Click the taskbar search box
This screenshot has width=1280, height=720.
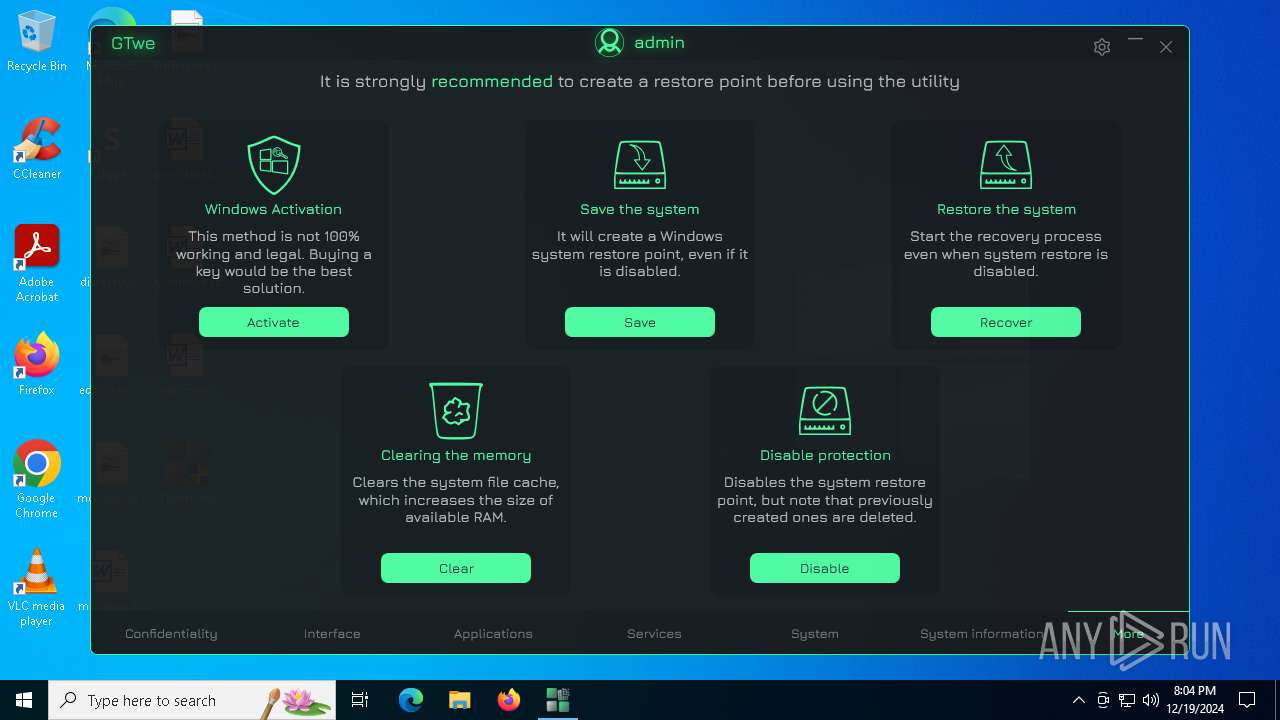[x=192, y=700]
